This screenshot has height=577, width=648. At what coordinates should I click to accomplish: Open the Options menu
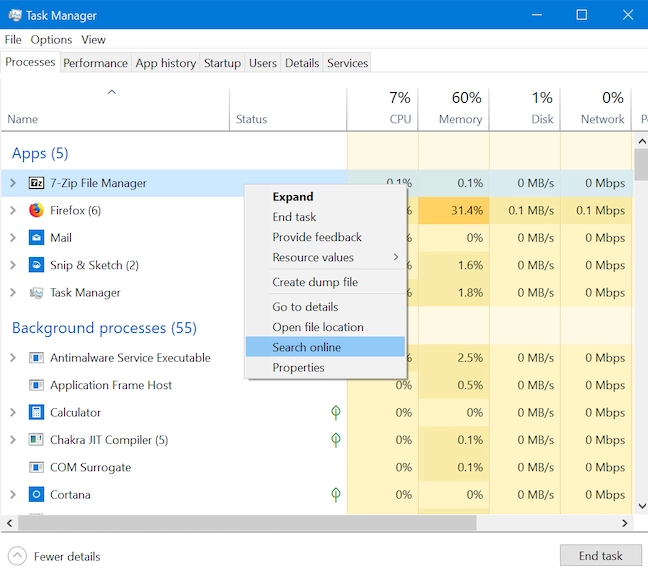(x=51, y=40)
